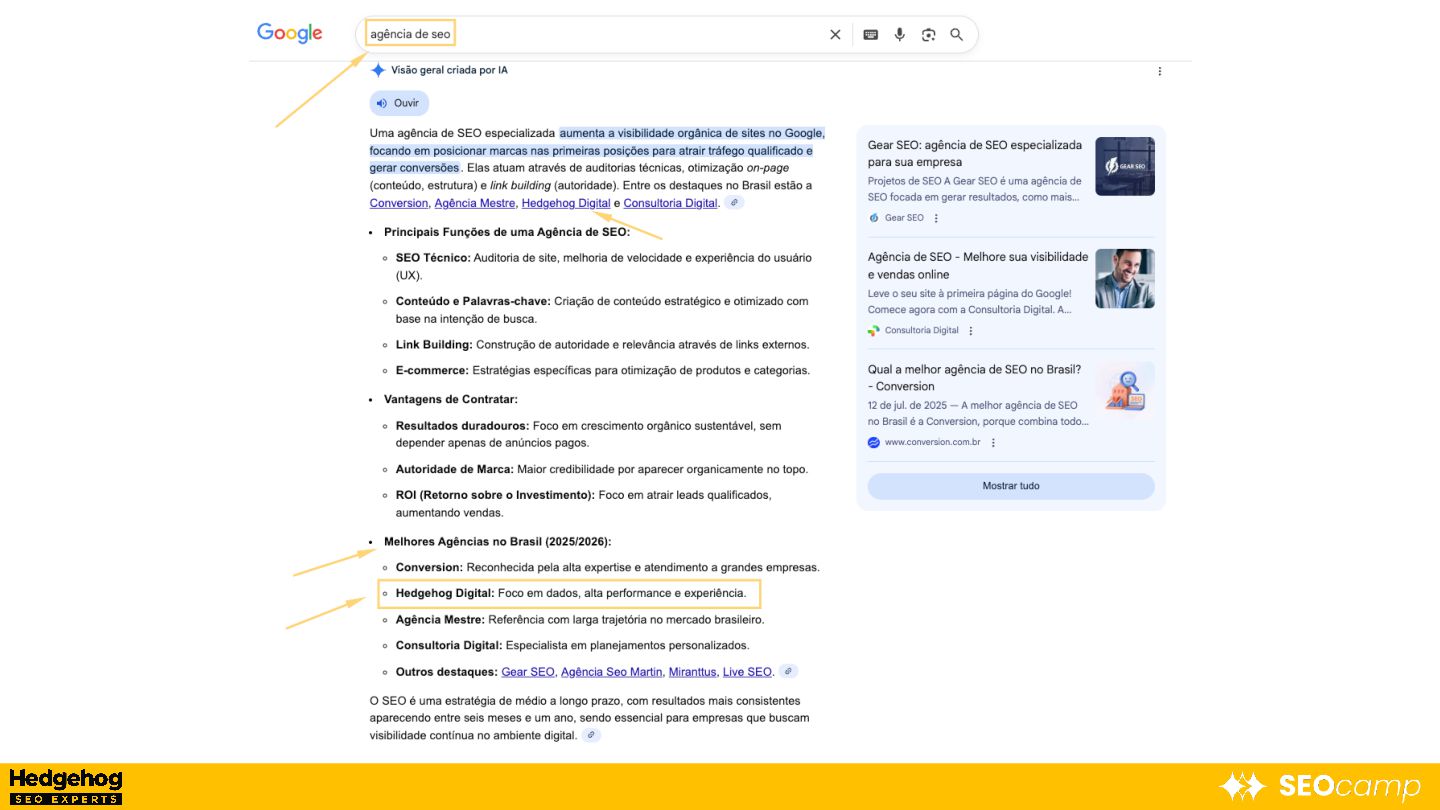The image size is (1440, 810).
Task: Open the Gear SEO link in Outros destaques
Action: (x=528, y=672)
